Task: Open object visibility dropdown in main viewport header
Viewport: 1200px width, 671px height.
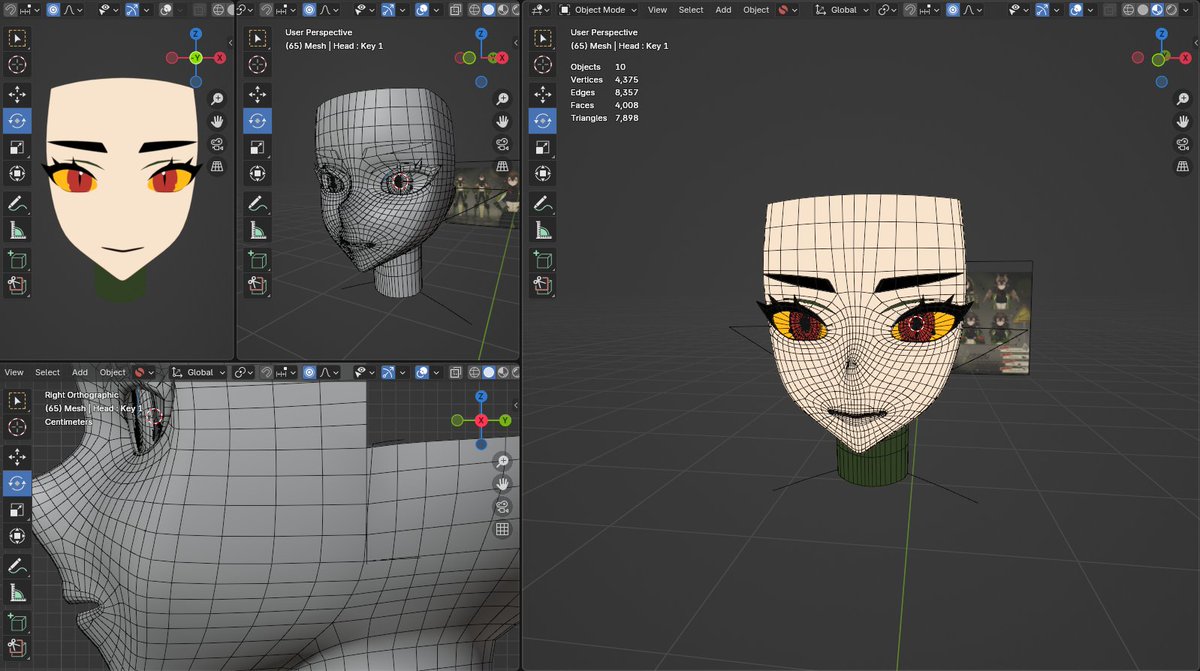Action: 1020,10
